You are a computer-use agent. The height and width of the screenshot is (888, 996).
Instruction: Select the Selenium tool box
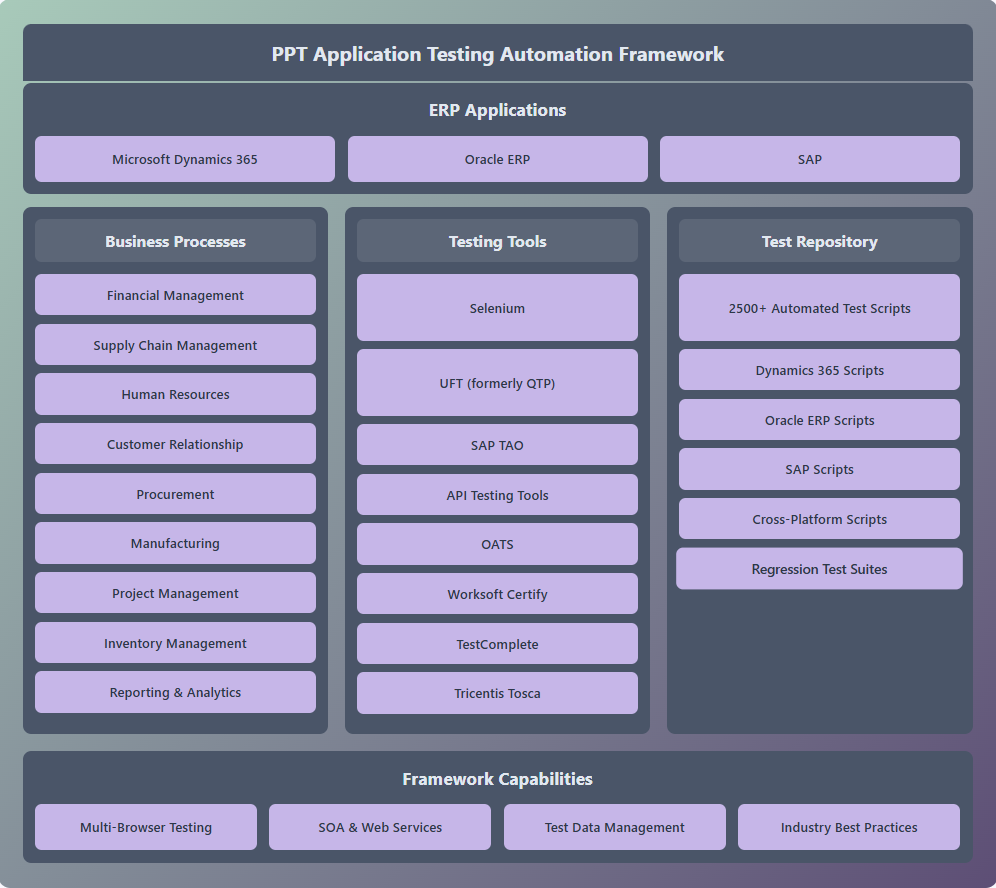tap(497, 307)
